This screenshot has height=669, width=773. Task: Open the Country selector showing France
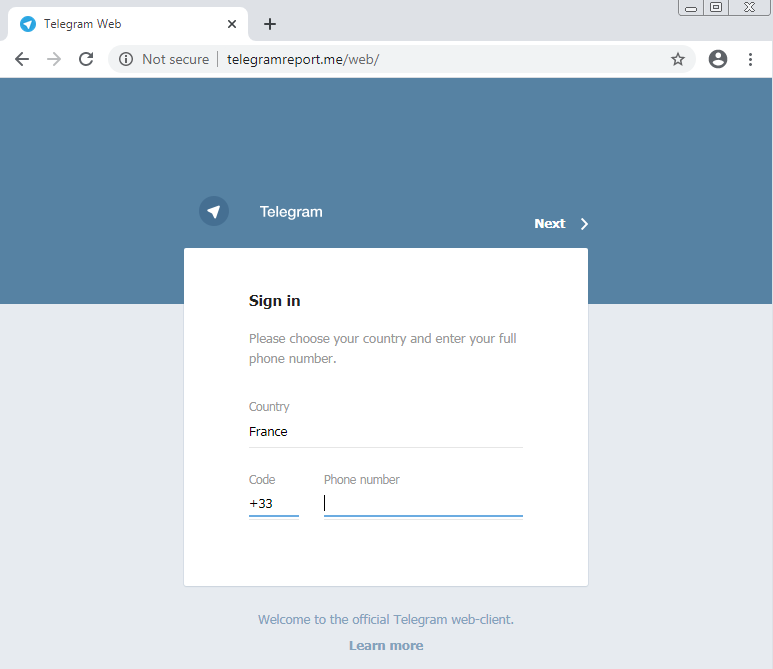tap(385, 432)
